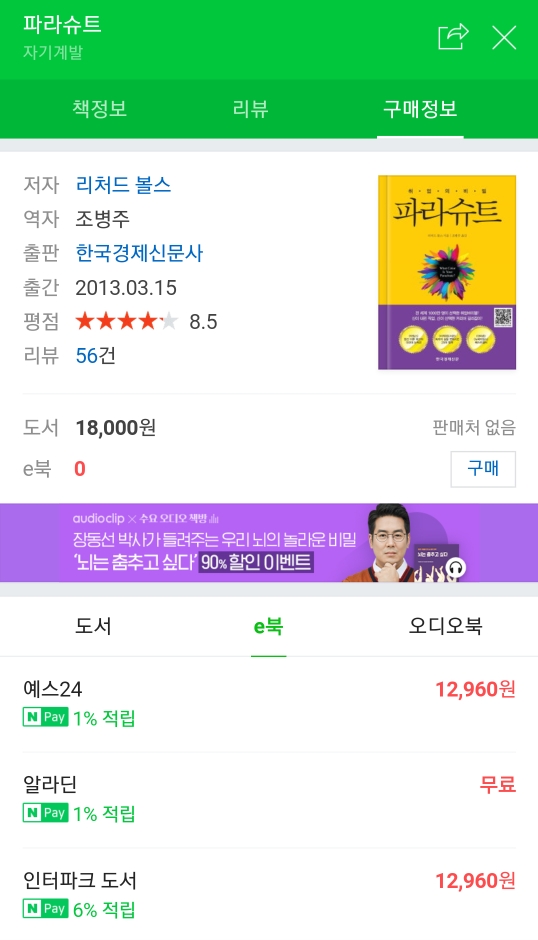Open author link 리처드 볼스

(x=123, y=184)
